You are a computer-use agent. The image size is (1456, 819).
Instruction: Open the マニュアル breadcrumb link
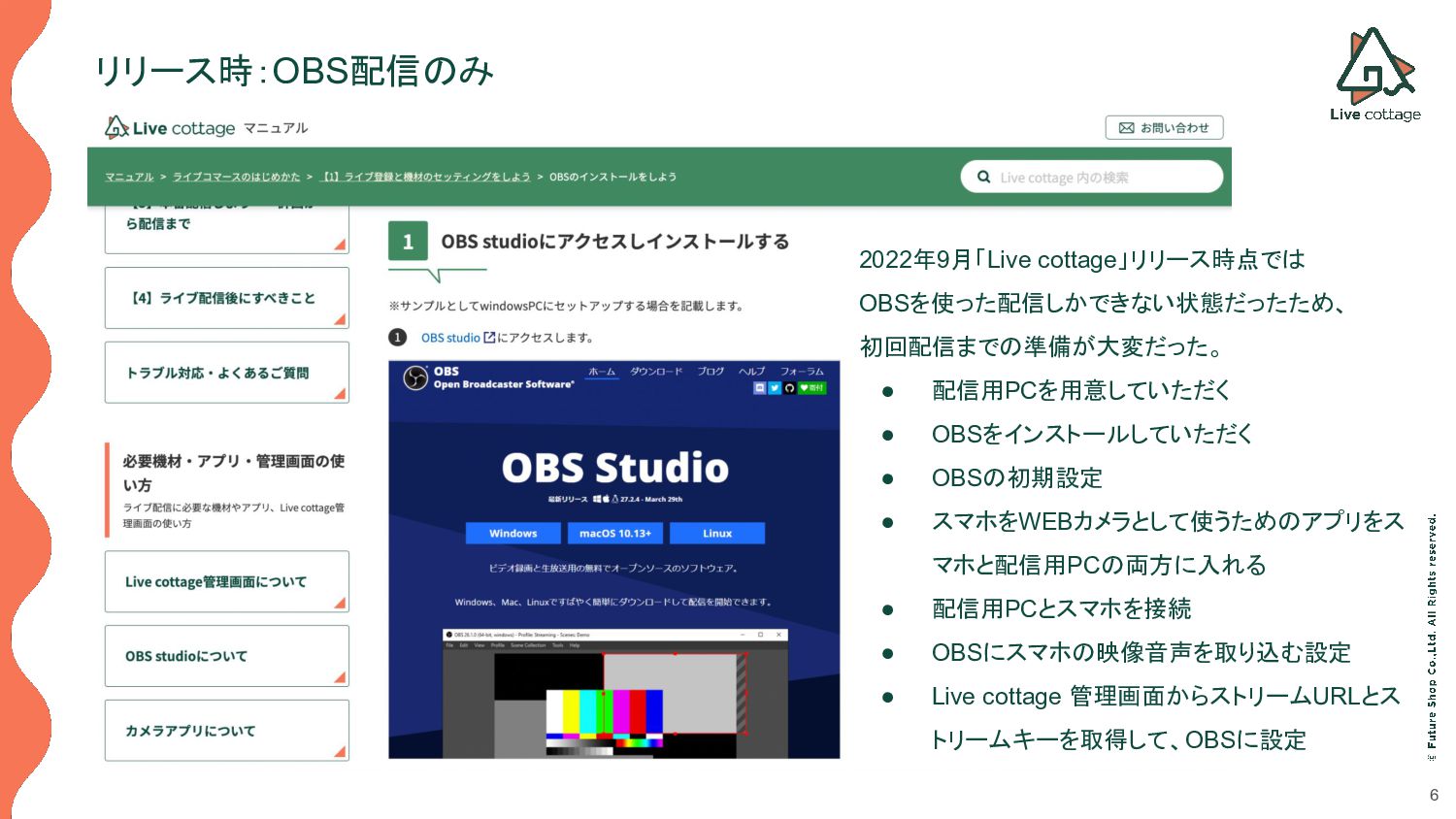click(x=129, y=177)
